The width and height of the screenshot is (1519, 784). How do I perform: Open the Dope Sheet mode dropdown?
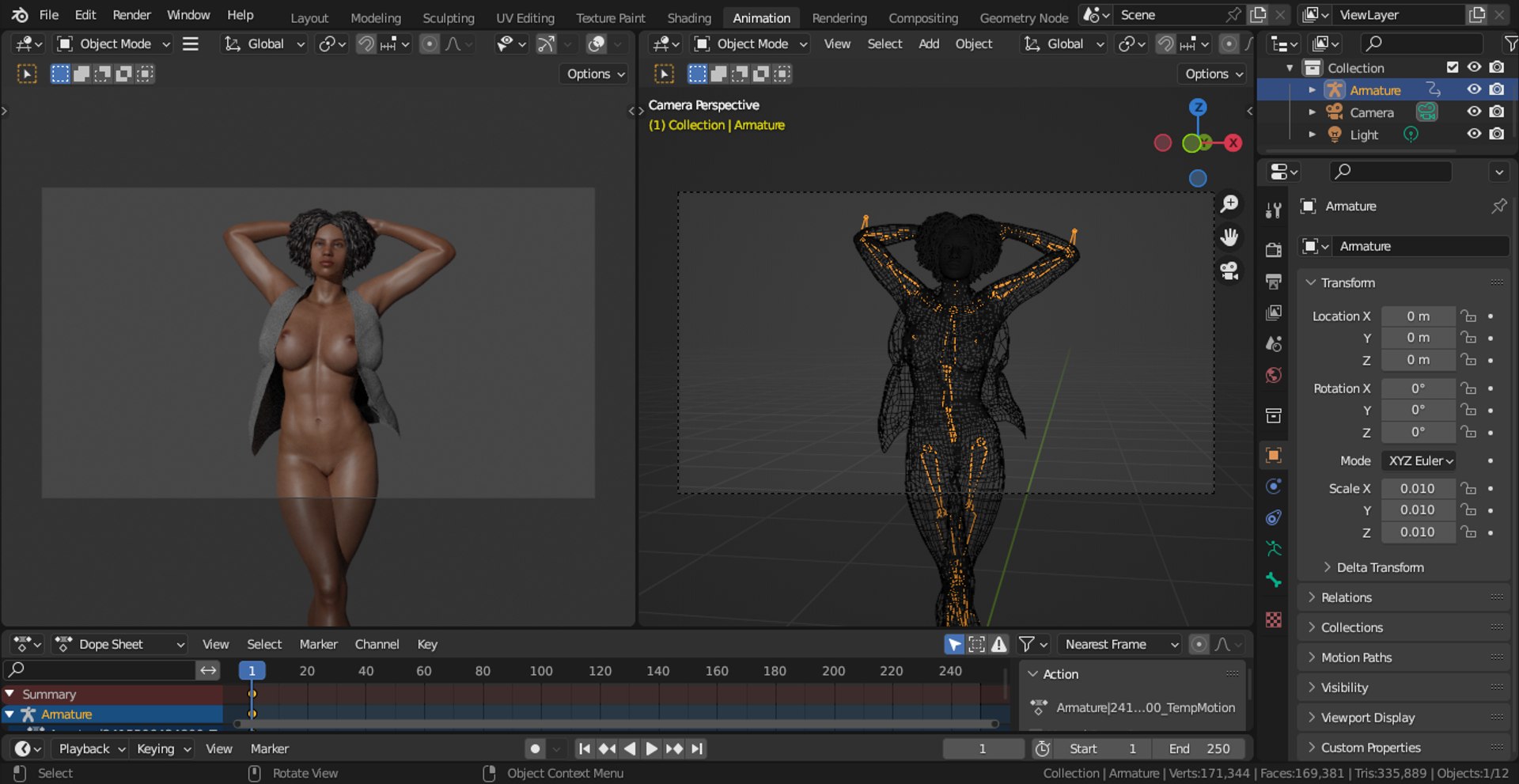[x=119, y=645]
